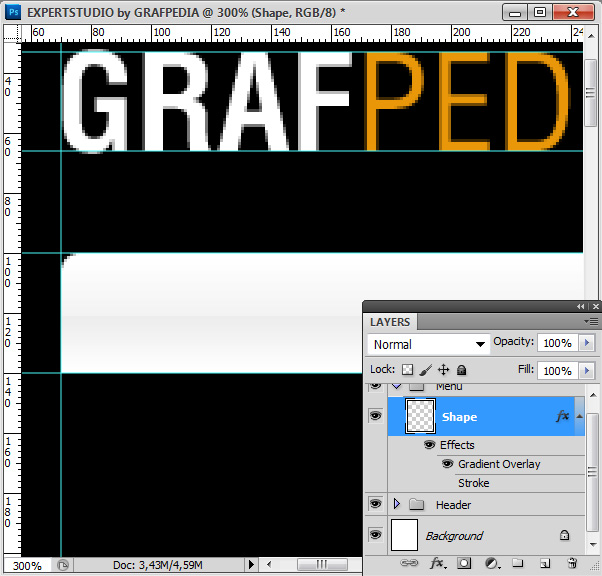The height and width of the screenshot is (576, 602).
Task: Select the Shape layer
Action: 486,416
